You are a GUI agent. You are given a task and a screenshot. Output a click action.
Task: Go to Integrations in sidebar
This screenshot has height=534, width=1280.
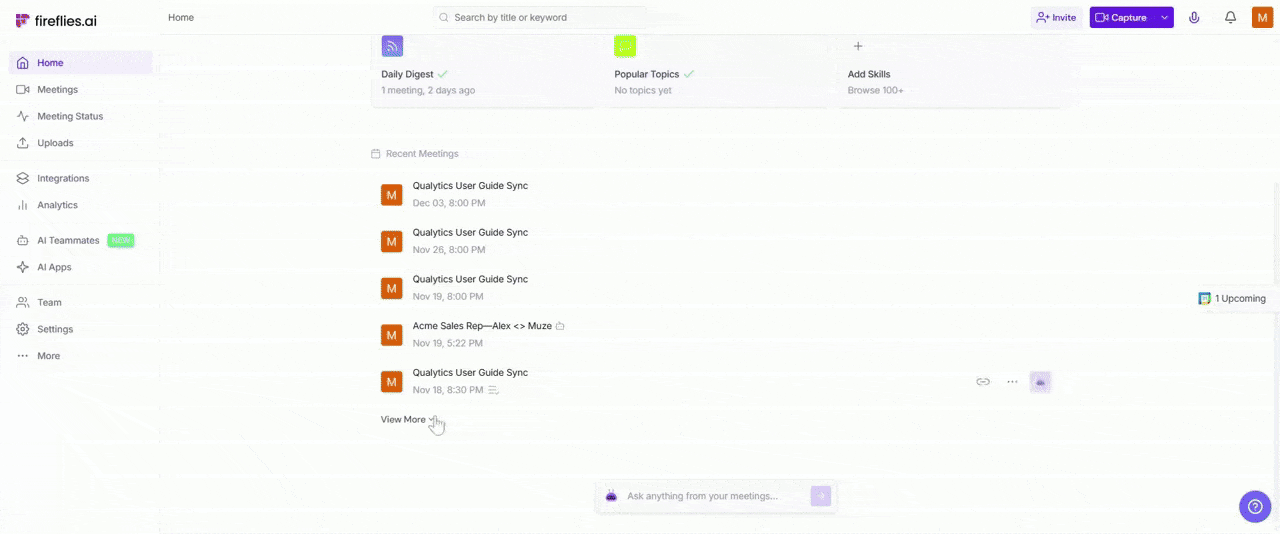pyautogui.click(x=63, y=178)
